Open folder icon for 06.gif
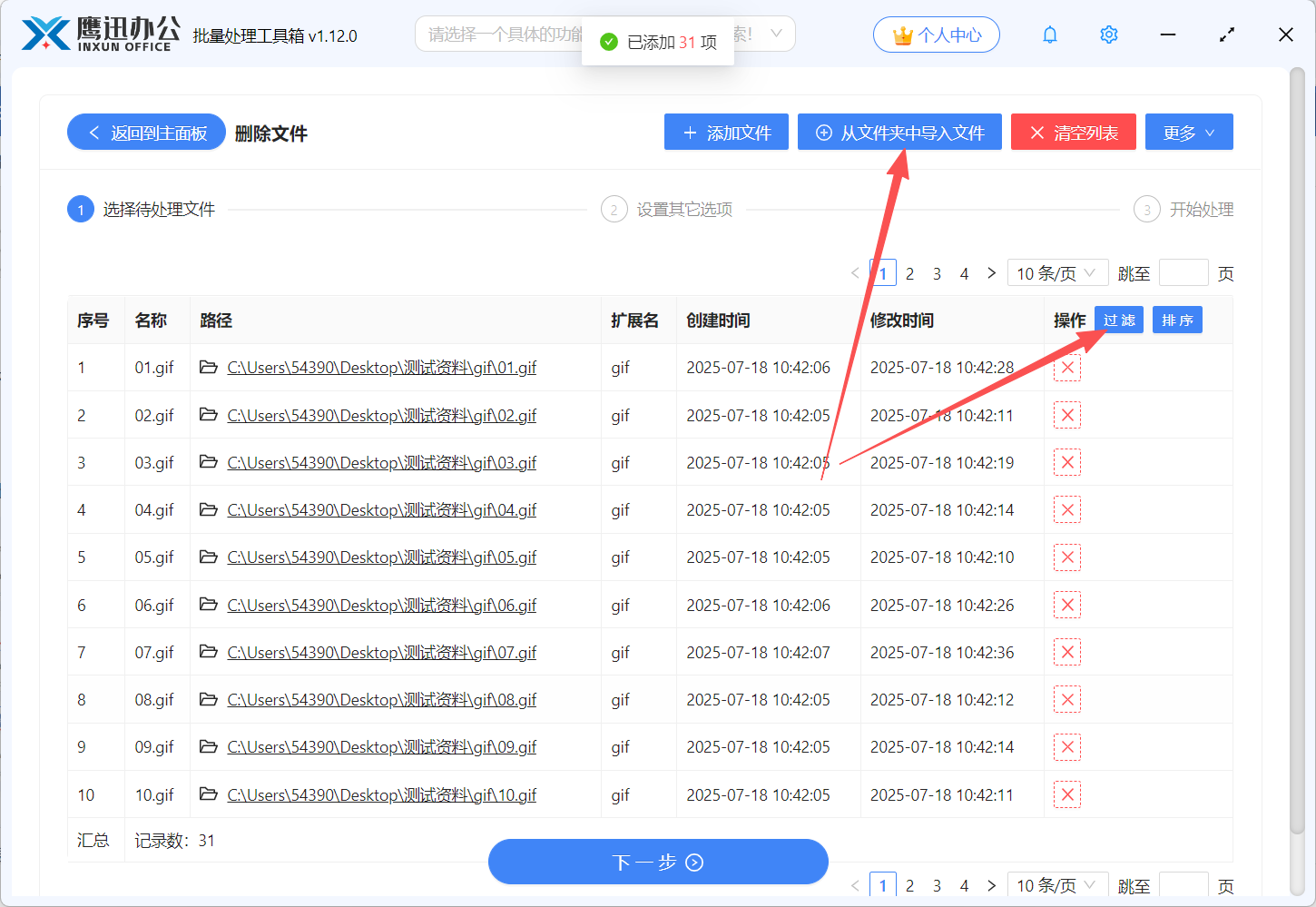The height and width of the screenshot is (907, 1316). [209, 604]
